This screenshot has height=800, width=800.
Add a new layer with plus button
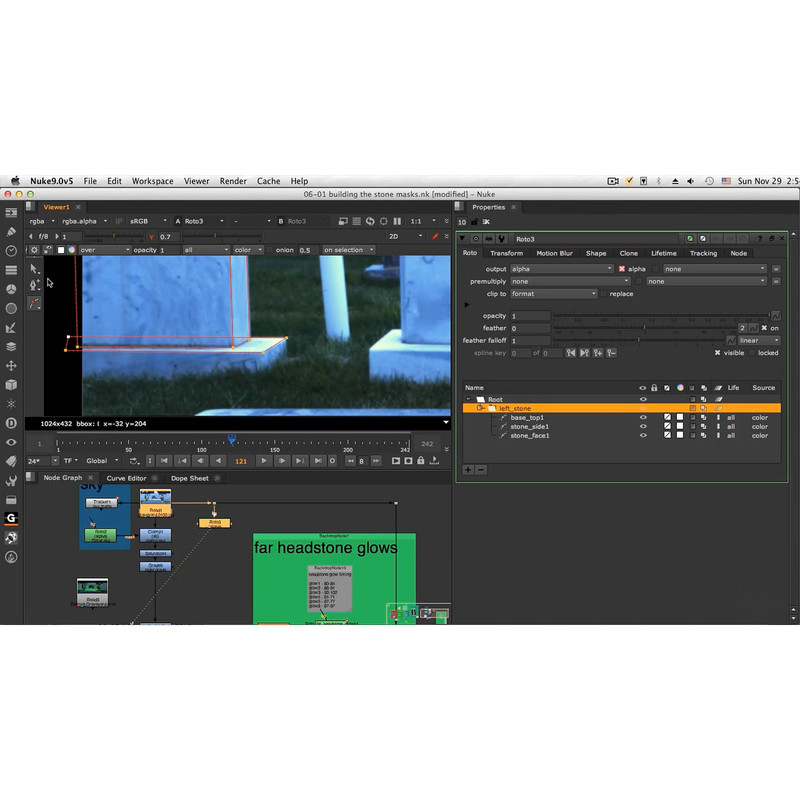tap(468, 469)
